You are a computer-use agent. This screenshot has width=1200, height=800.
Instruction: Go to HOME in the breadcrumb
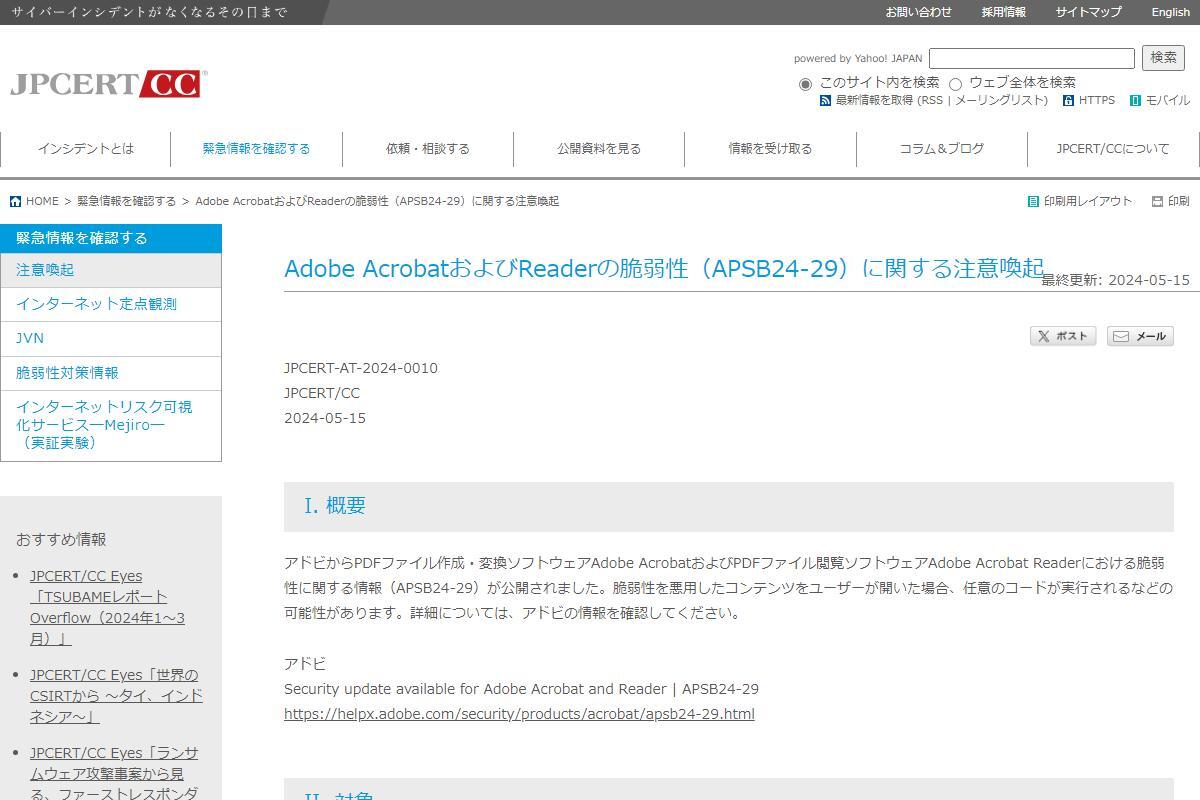point(42,201)
